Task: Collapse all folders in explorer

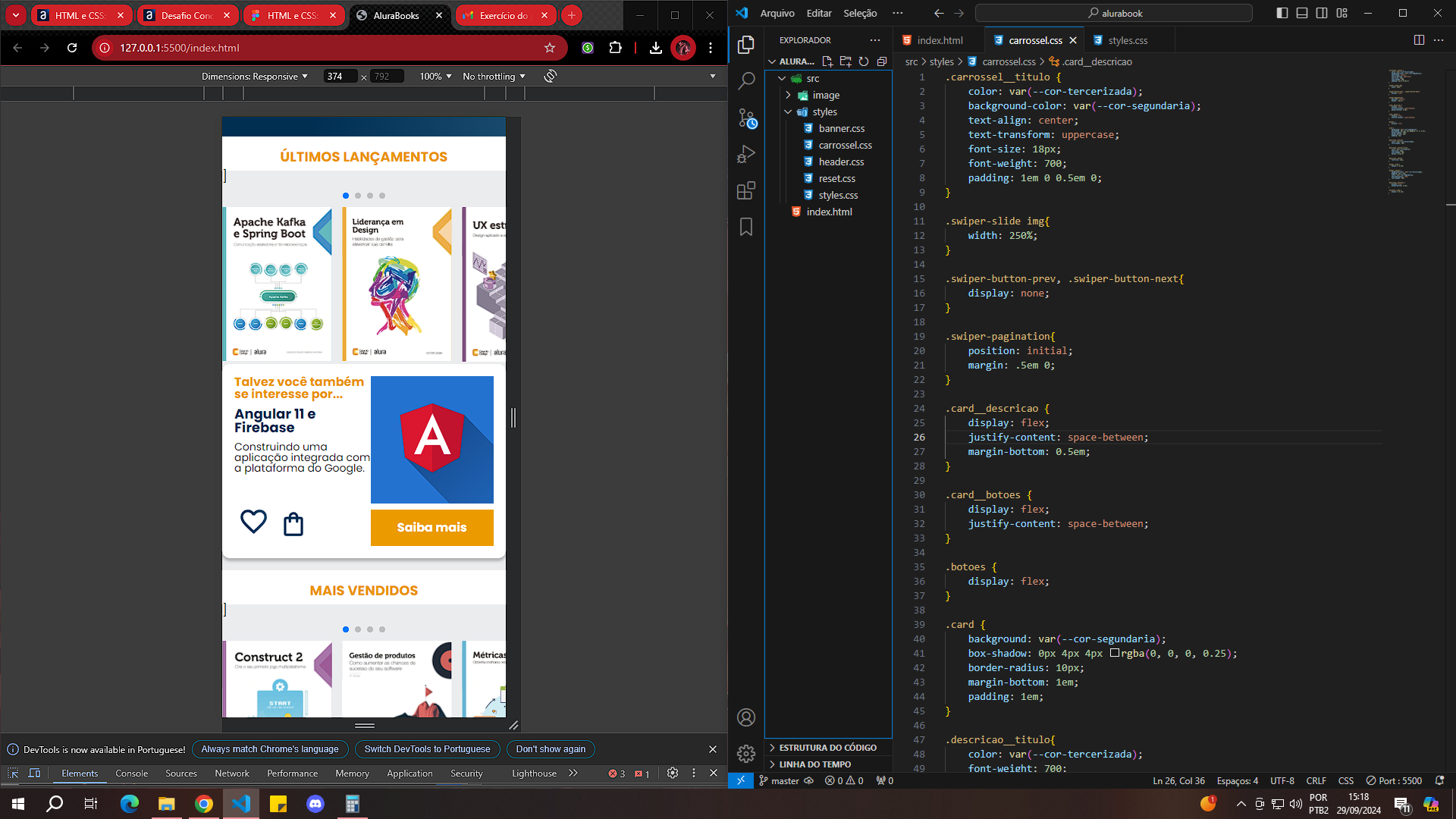Action: (882, 61)
